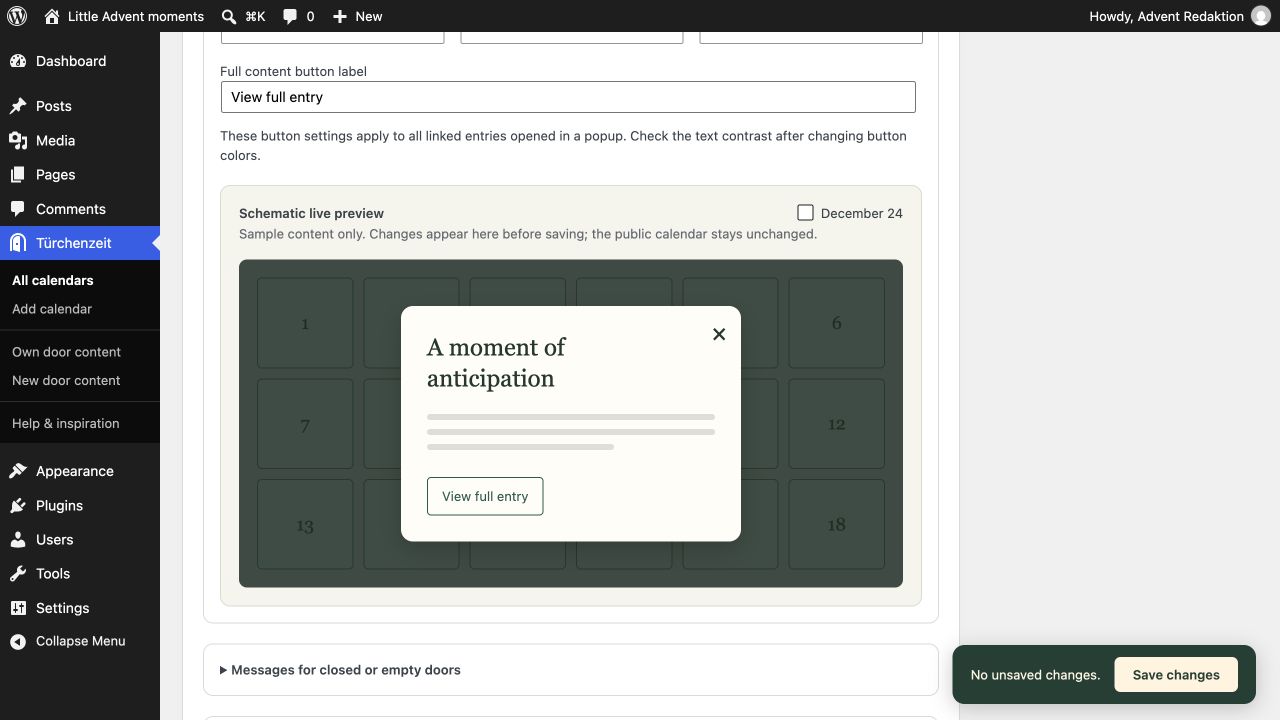Click the Plugins plug icon

click(18, 506)
